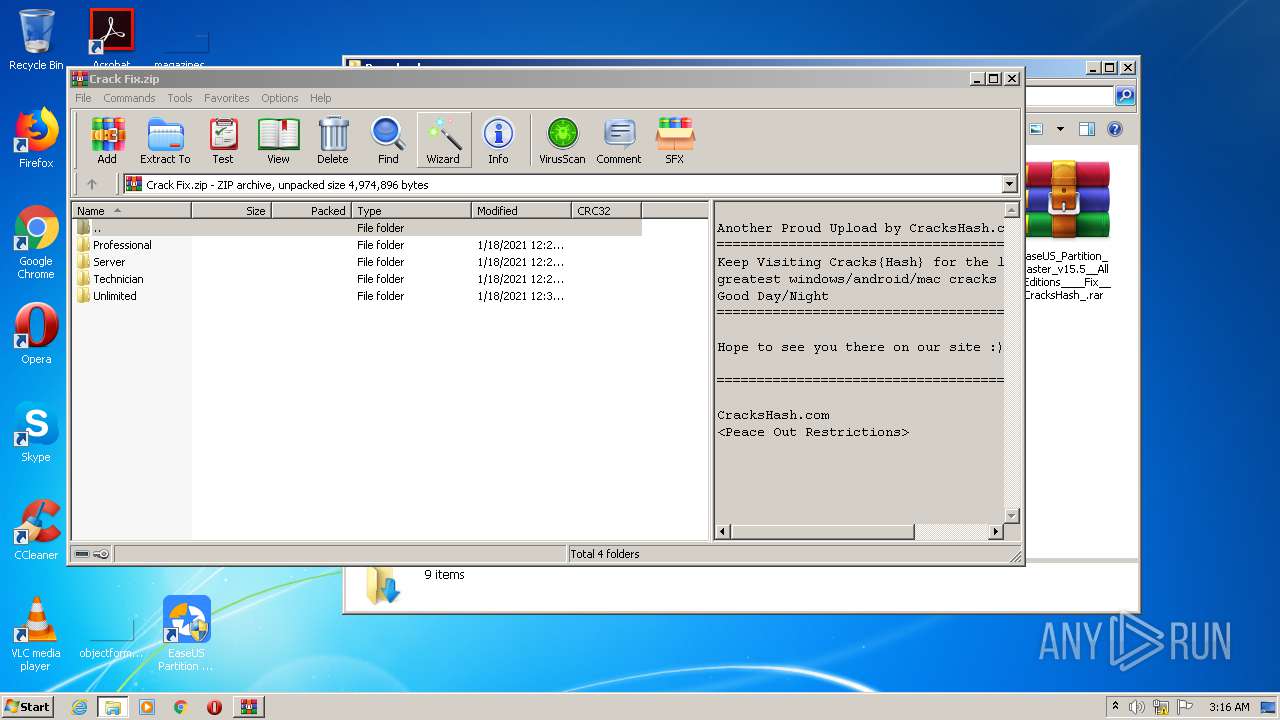Toggle preview pane icon in Explorer window
Screen dimensions: 1280x720
pyautogui.click(x=1087, y=129)
